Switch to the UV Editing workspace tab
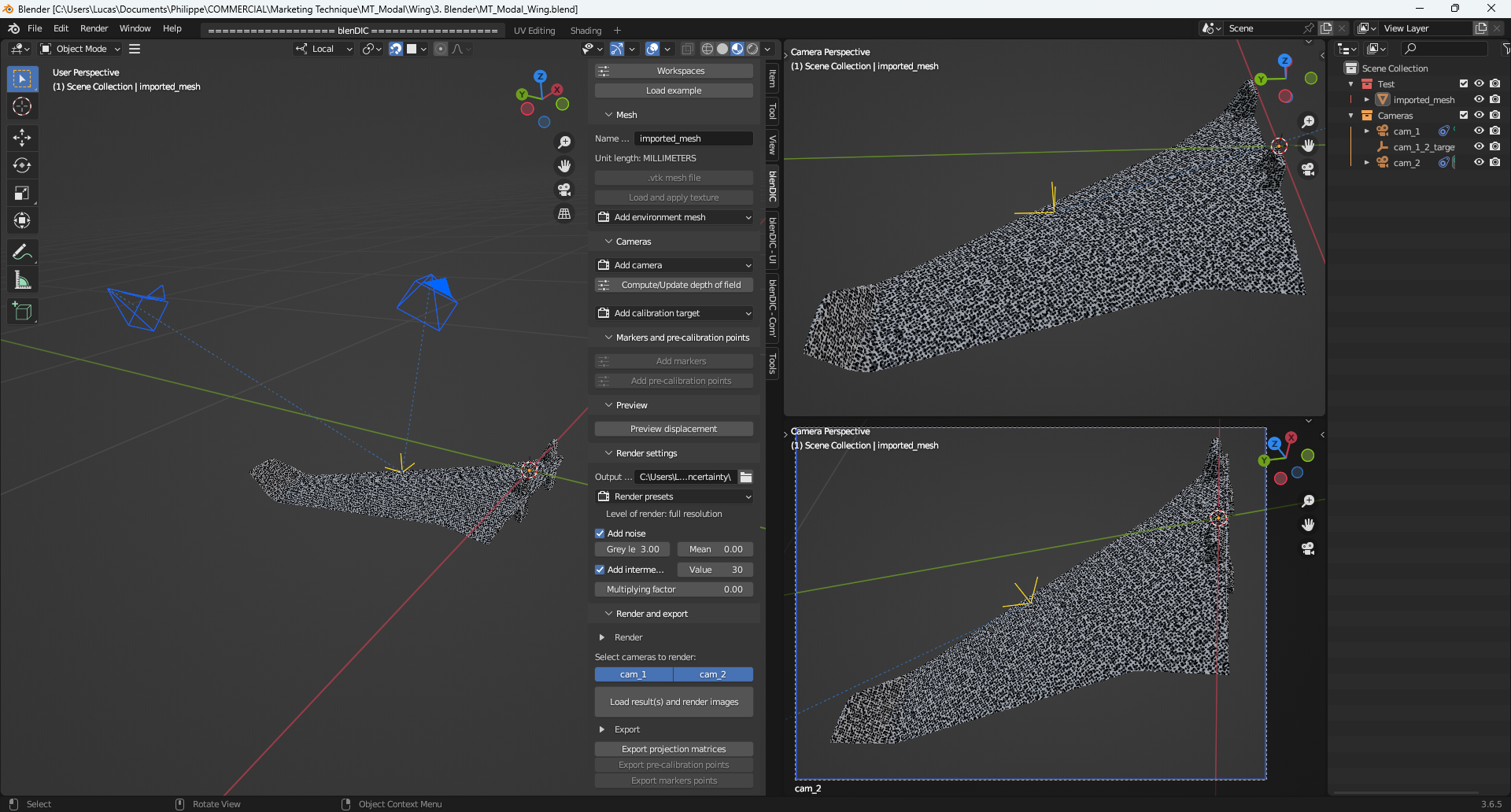The height and width of the screenshot is (812, 1511). tap(534, 31)
